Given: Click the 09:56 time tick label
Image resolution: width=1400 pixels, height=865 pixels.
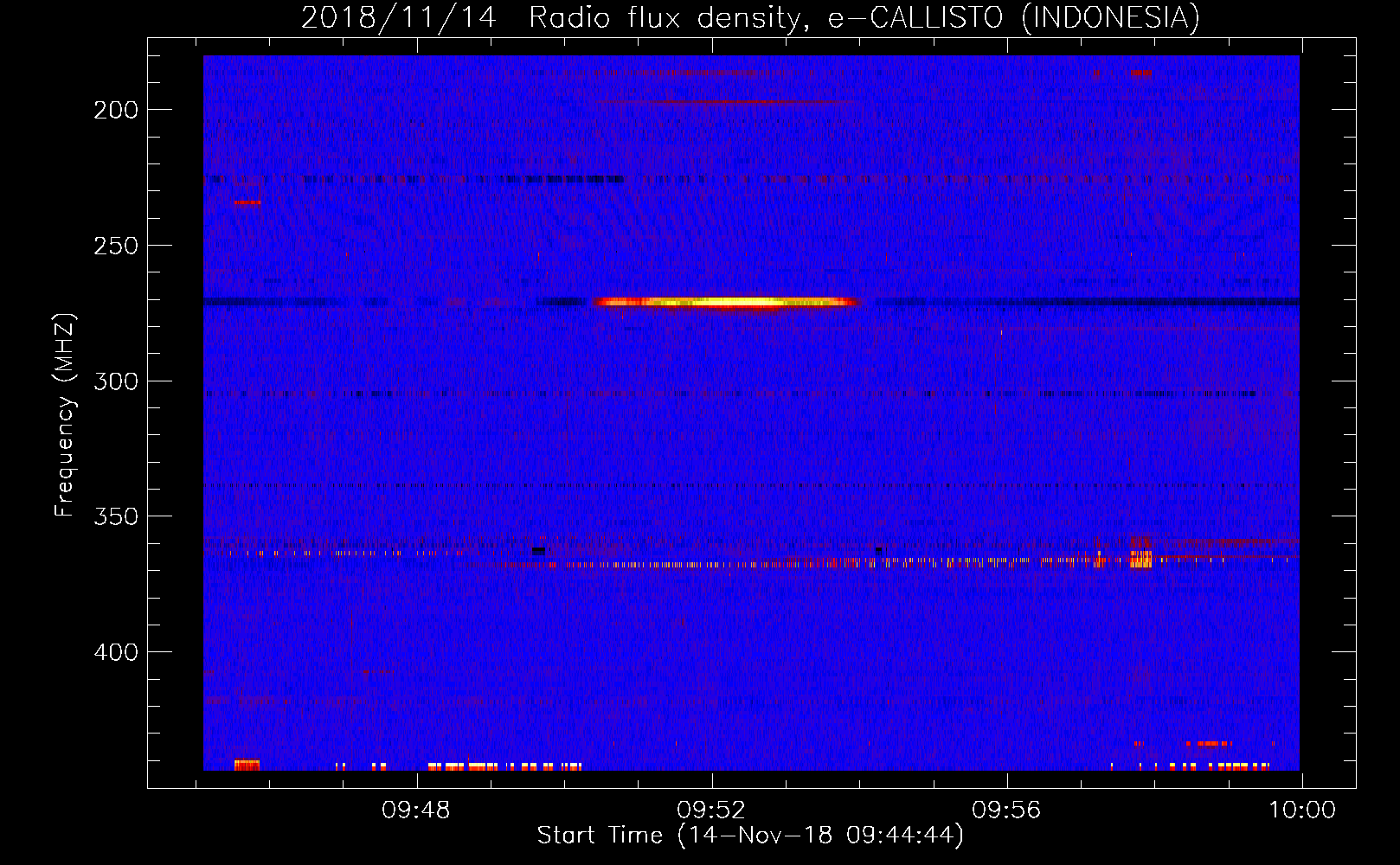Looking at the screenshot, I should (1006, 811).
